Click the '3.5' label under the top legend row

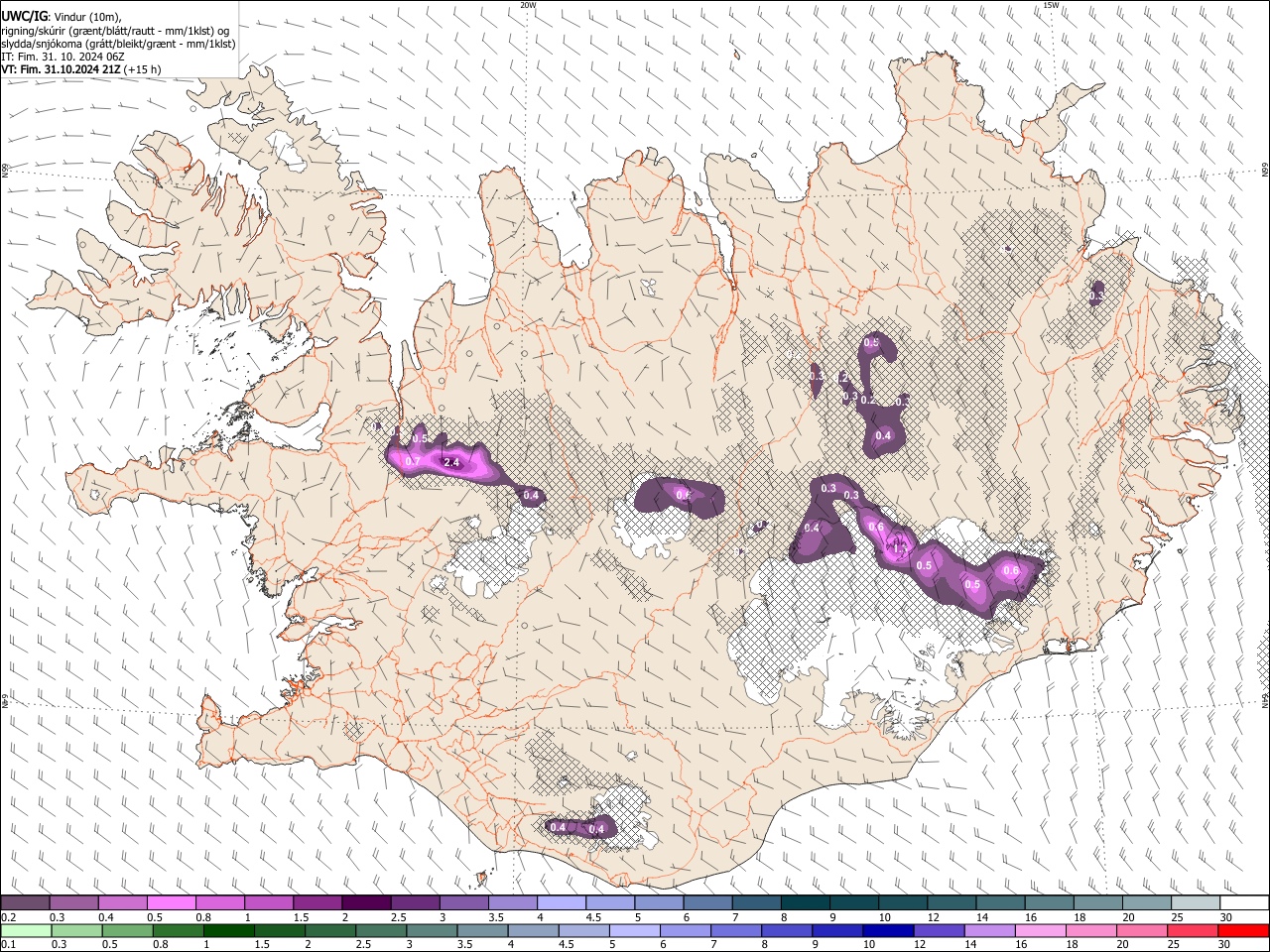click(495, 917)
